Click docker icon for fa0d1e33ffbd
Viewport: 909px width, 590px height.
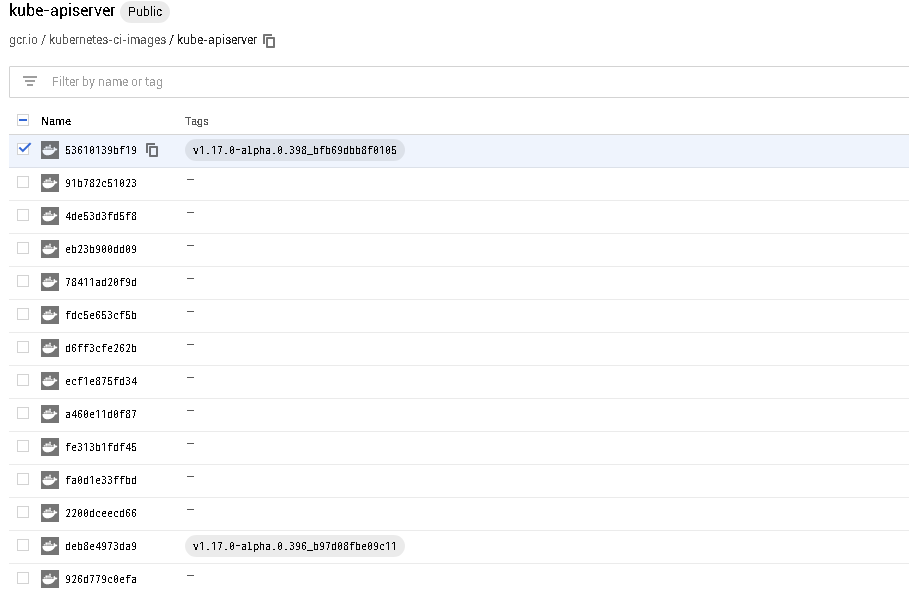tap(50, 480)
